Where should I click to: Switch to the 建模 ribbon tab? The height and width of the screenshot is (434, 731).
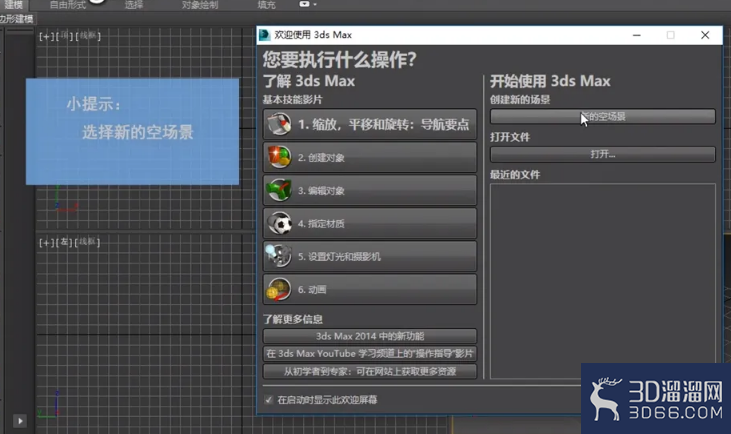(14, 5)
